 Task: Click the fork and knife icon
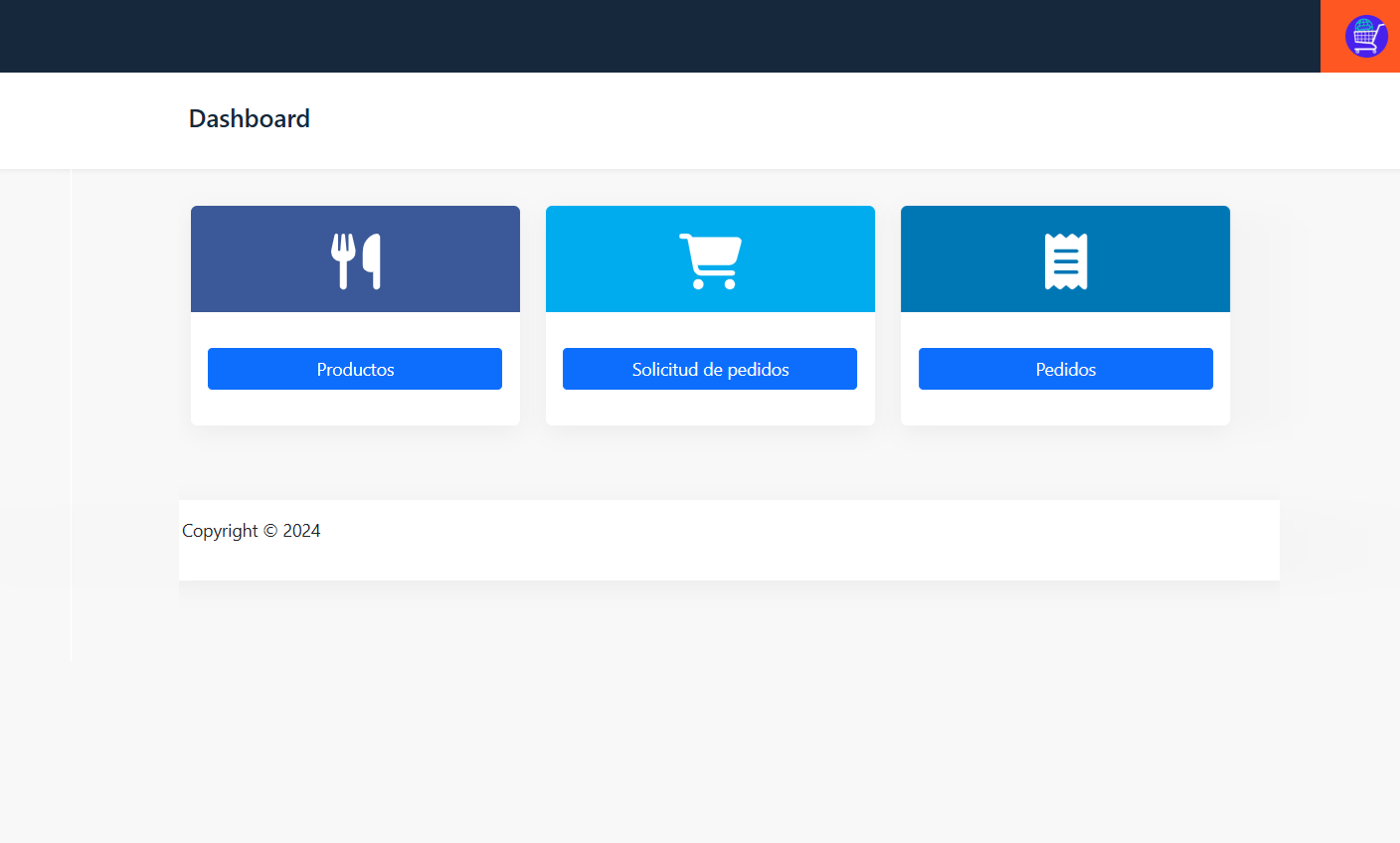coord(356,261)
